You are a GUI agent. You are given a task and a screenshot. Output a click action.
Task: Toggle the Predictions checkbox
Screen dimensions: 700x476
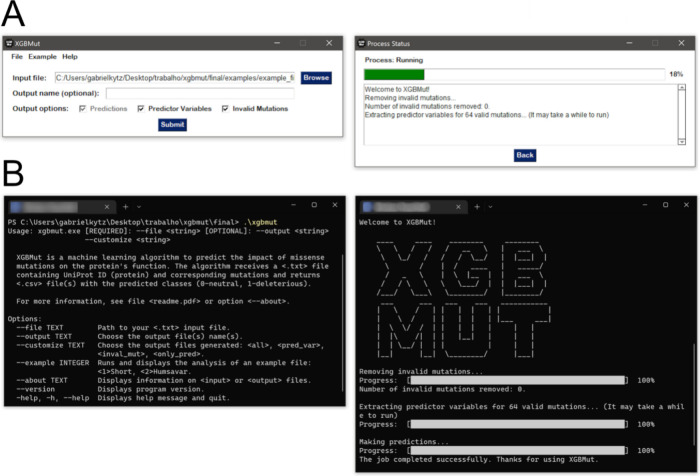click(x=83, y=109)
